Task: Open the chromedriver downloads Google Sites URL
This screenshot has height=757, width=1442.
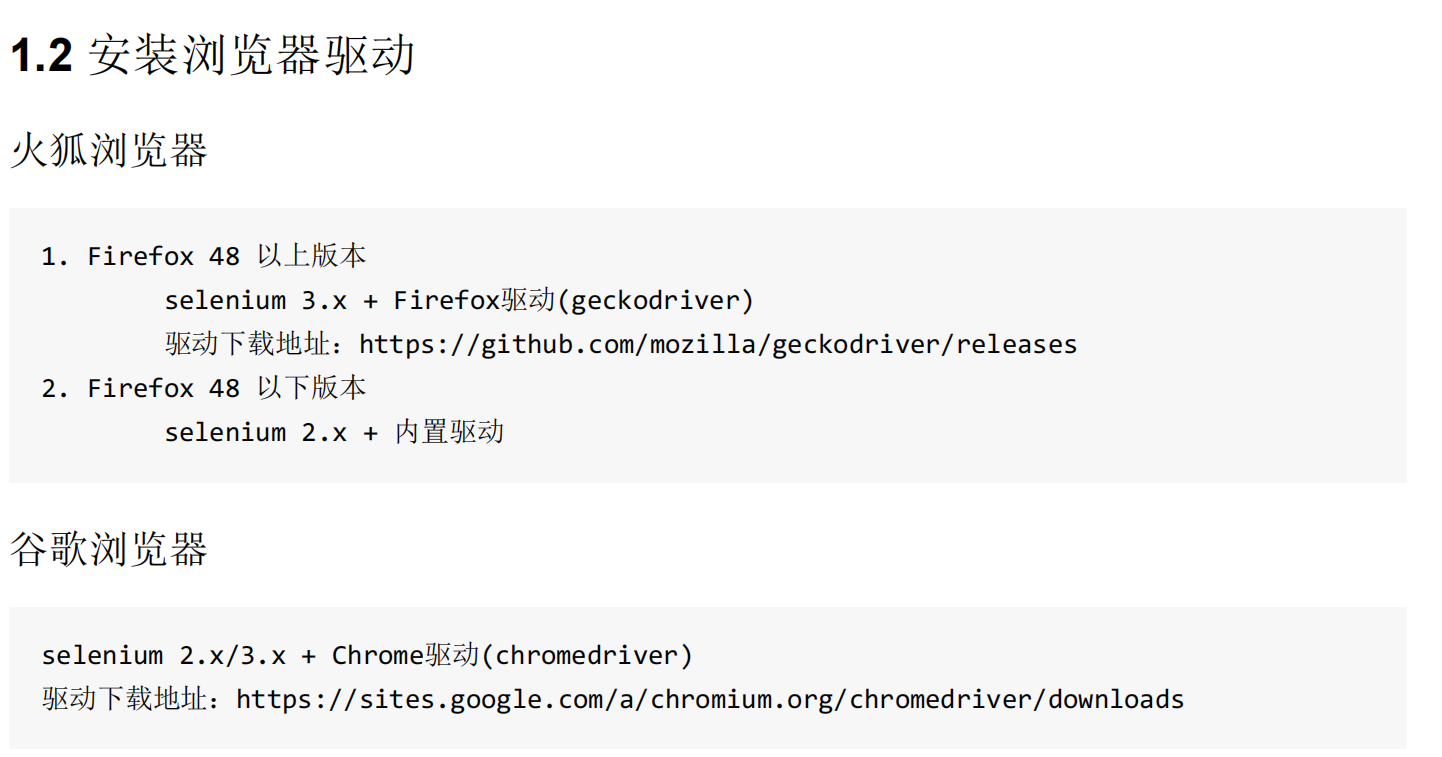Action: coord(710,699)
